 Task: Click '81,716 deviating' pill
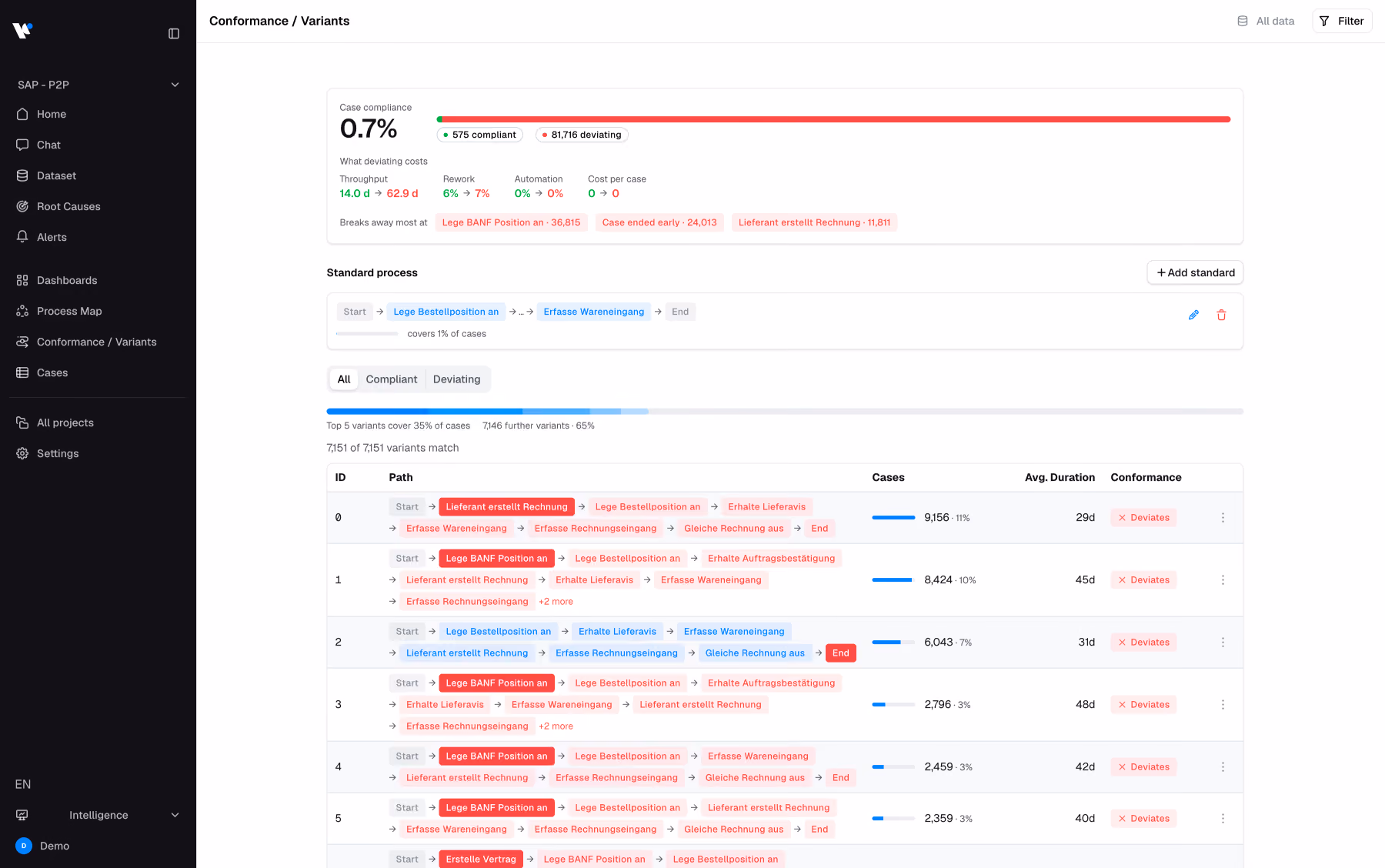point(582,135)
